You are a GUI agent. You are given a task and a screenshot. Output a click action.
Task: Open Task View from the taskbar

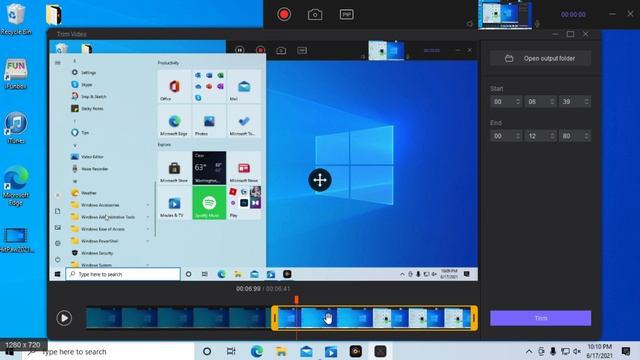point(231,351)
